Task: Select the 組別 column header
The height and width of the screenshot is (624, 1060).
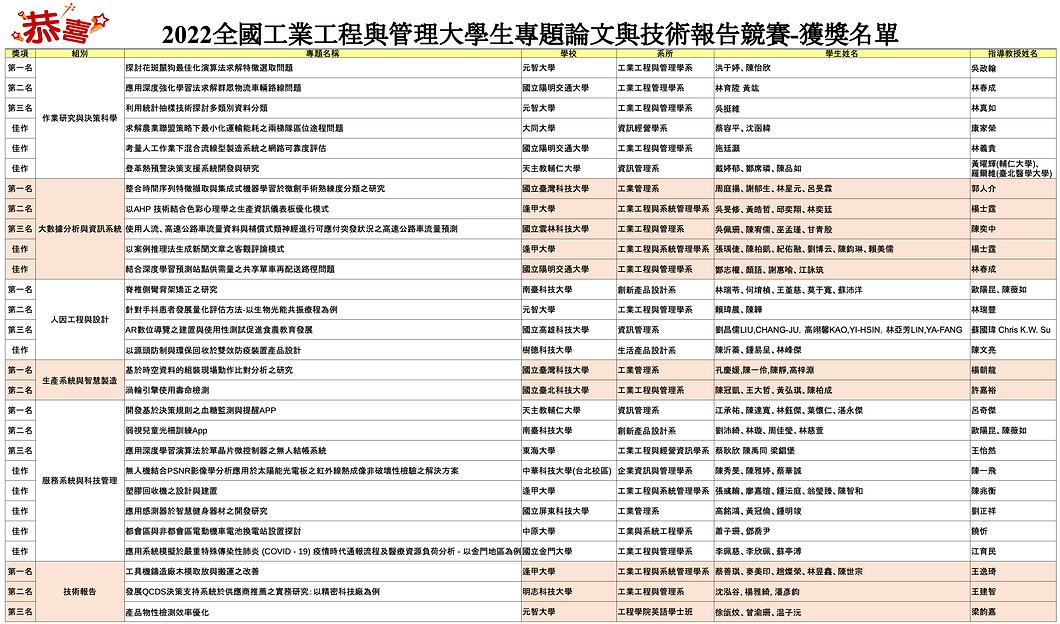Action: pyautogui.click(x=79, y=53)
